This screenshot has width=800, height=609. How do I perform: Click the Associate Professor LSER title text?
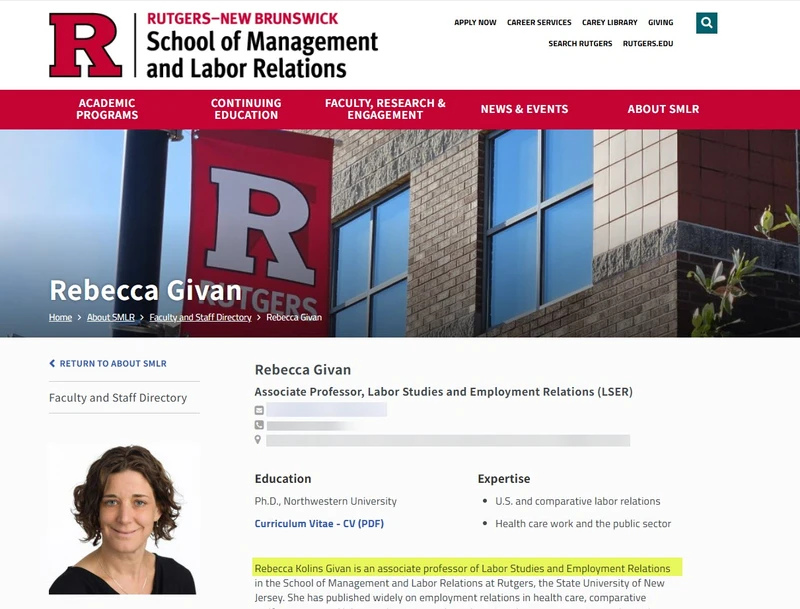click(443, 392)
